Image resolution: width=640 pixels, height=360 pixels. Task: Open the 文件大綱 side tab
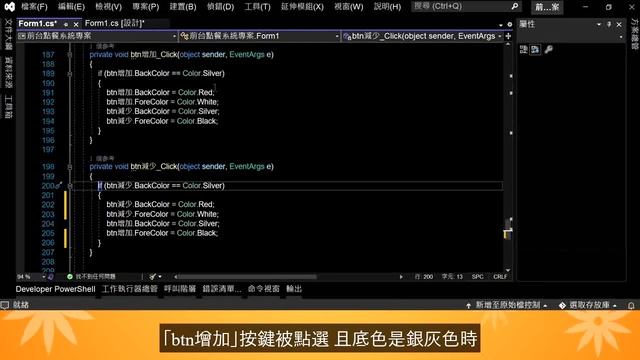pyautogui.click(x=8, y=34)
